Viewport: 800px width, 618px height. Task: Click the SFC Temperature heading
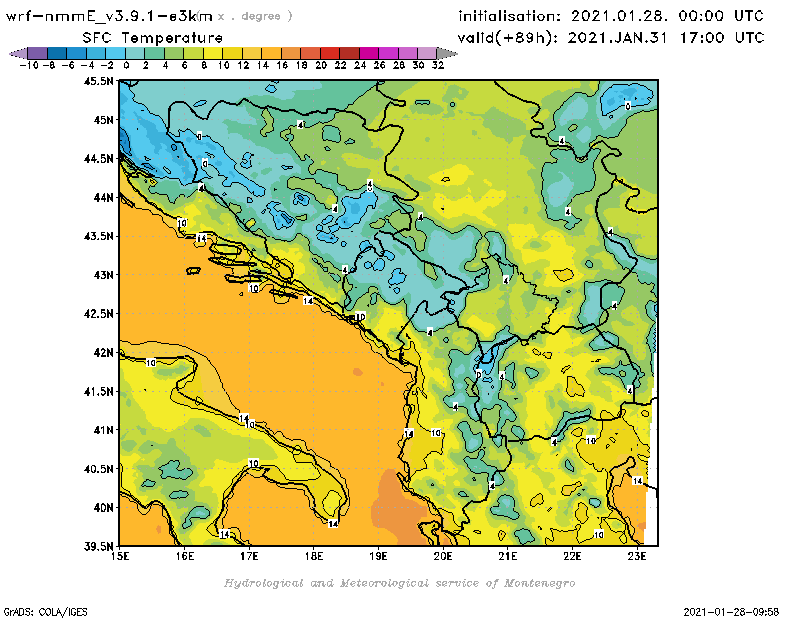pos(153,38)
